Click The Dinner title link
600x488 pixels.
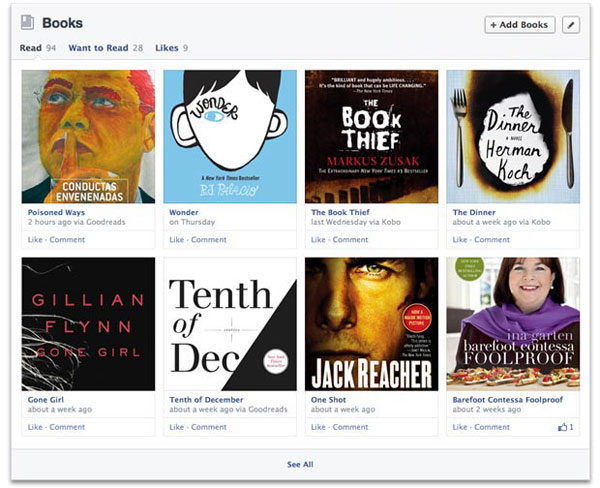pyautogui.click(x=474, y=212)
